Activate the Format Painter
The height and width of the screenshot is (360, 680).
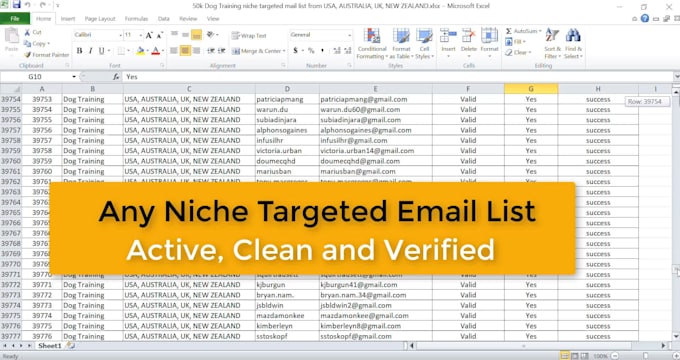pos(46,55)
